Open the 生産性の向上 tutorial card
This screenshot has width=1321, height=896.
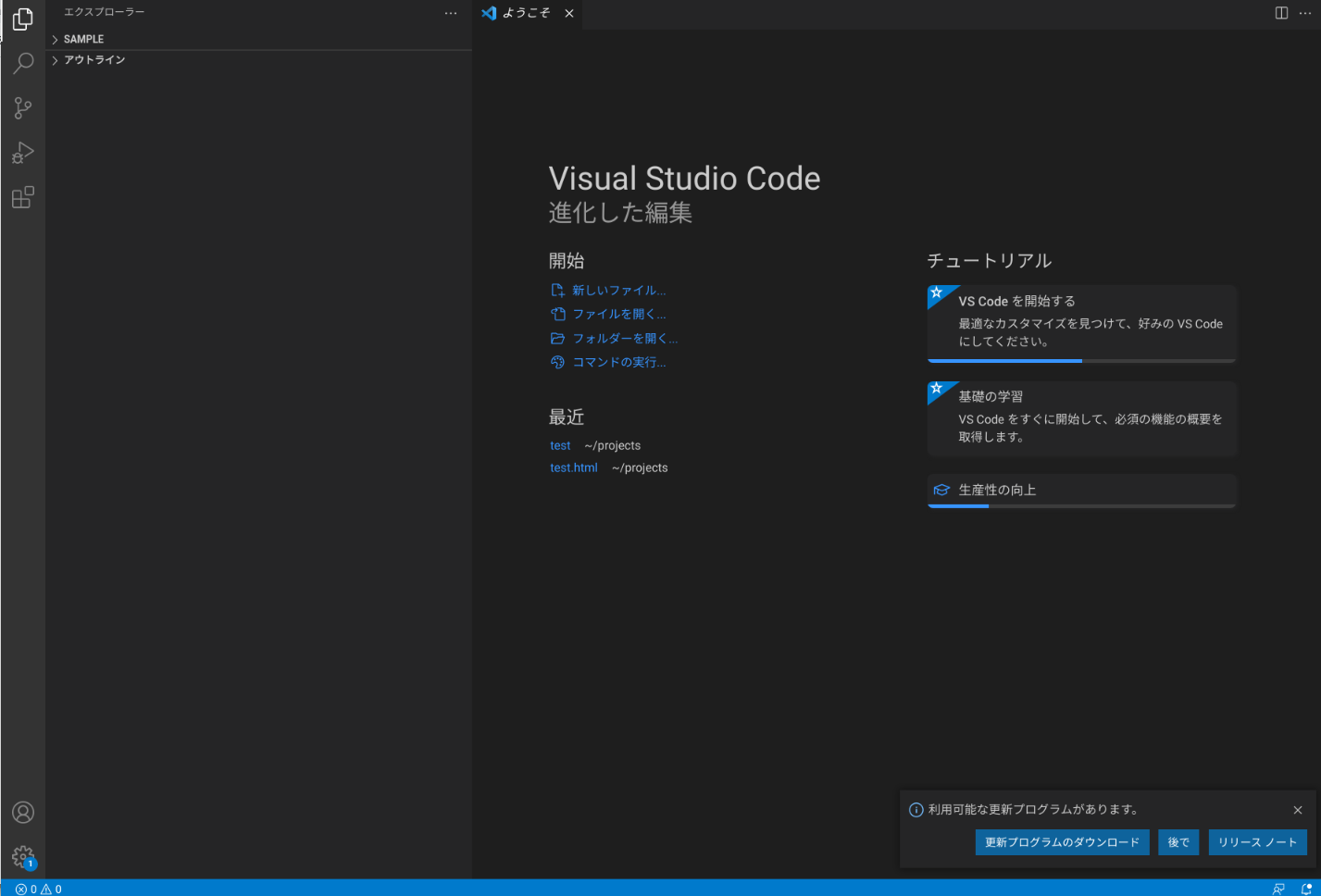tap(1082, 491)
